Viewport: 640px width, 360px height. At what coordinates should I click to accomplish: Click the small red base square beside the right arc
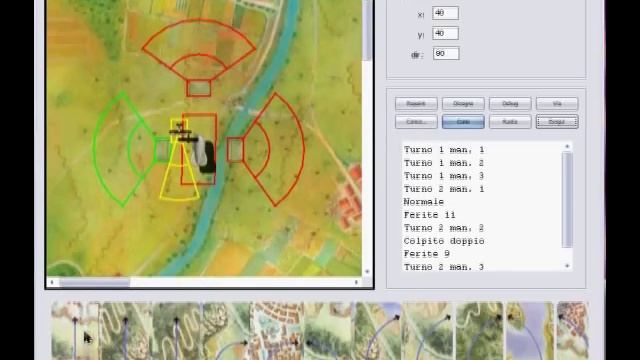235,149
